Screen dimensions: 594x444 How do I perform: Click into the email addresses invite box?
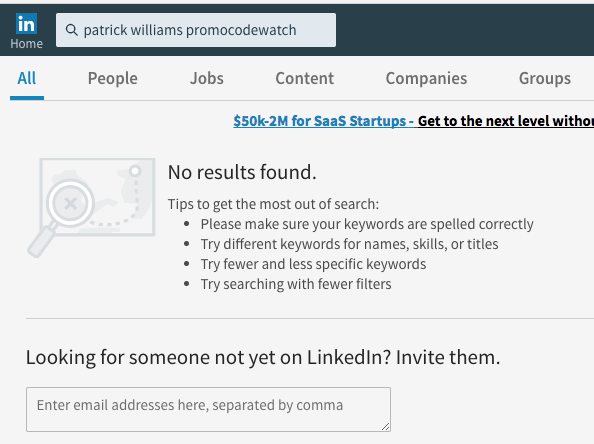pyautogui.click(x=208, y=409)
